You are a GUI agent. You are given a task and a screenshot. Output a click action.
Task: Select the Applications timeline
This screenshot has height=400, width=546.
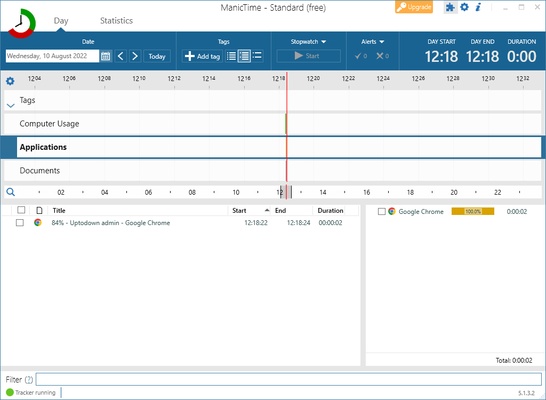click(273, 147)
